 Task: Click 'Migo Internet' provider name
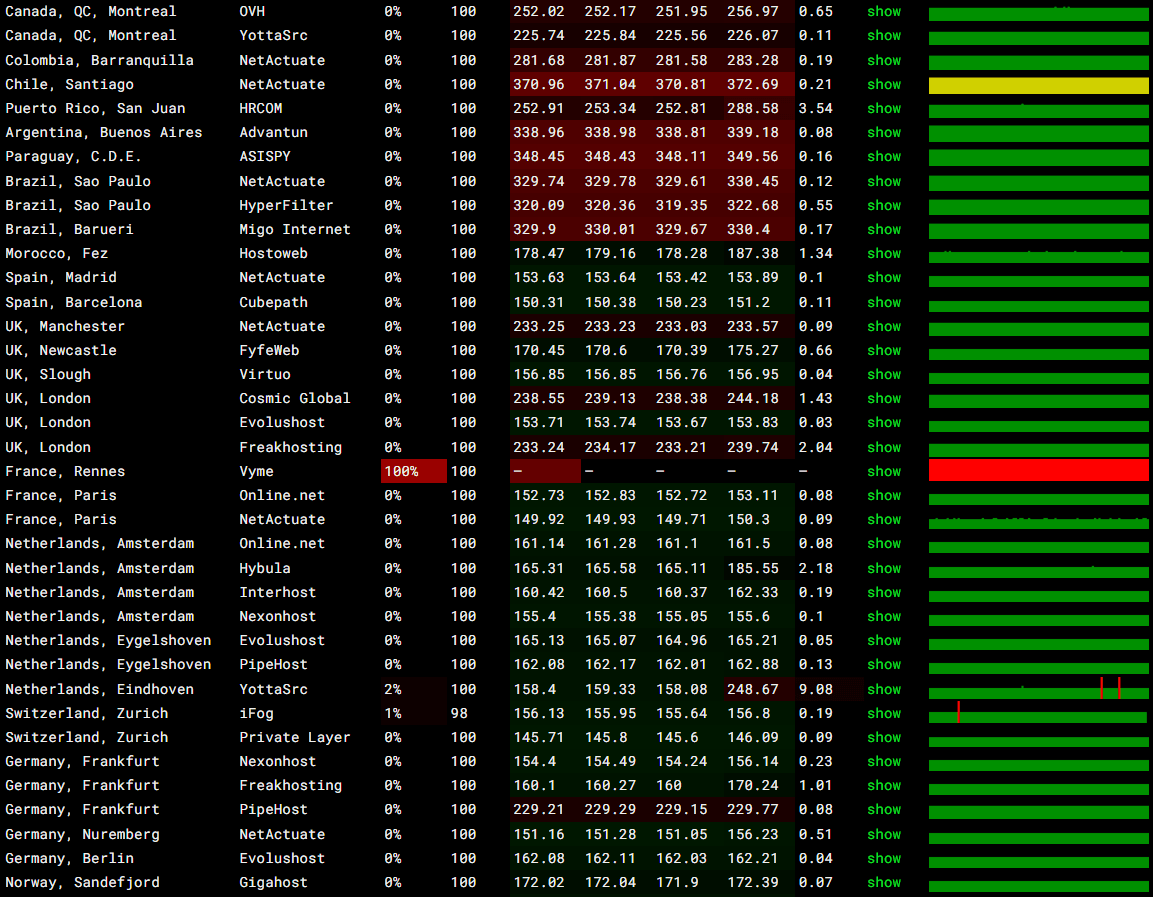click(x=295, y=229)
